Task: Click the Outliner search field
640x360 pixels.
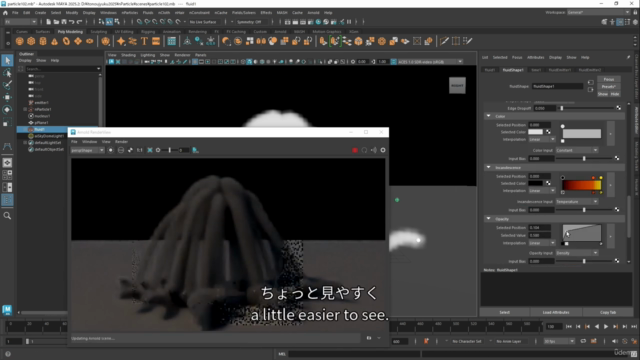Action: (63, 69)
